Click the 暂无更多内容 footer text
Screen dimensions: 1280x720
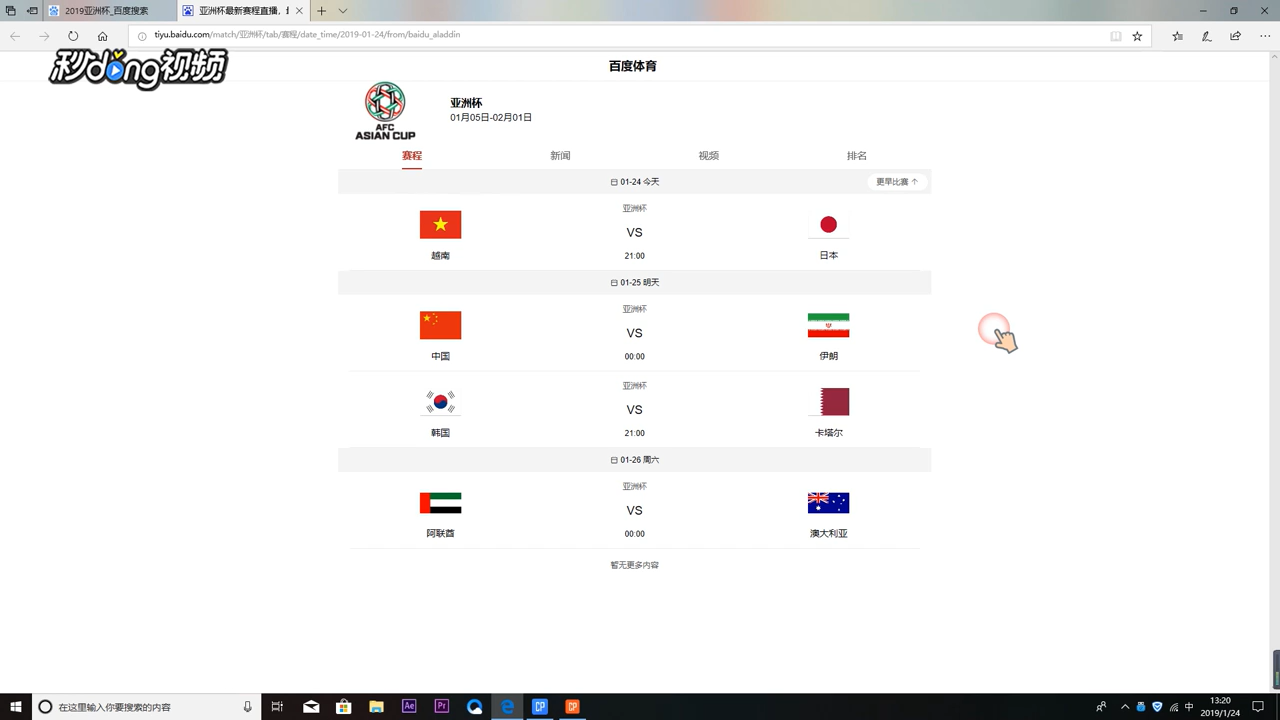[x=634, y=565]
